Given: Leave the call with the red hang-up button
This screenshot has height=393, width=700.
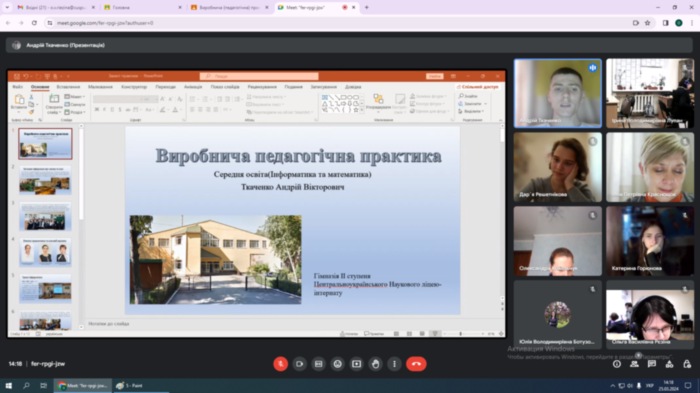Looking at the screenshot, I should 416,364.
